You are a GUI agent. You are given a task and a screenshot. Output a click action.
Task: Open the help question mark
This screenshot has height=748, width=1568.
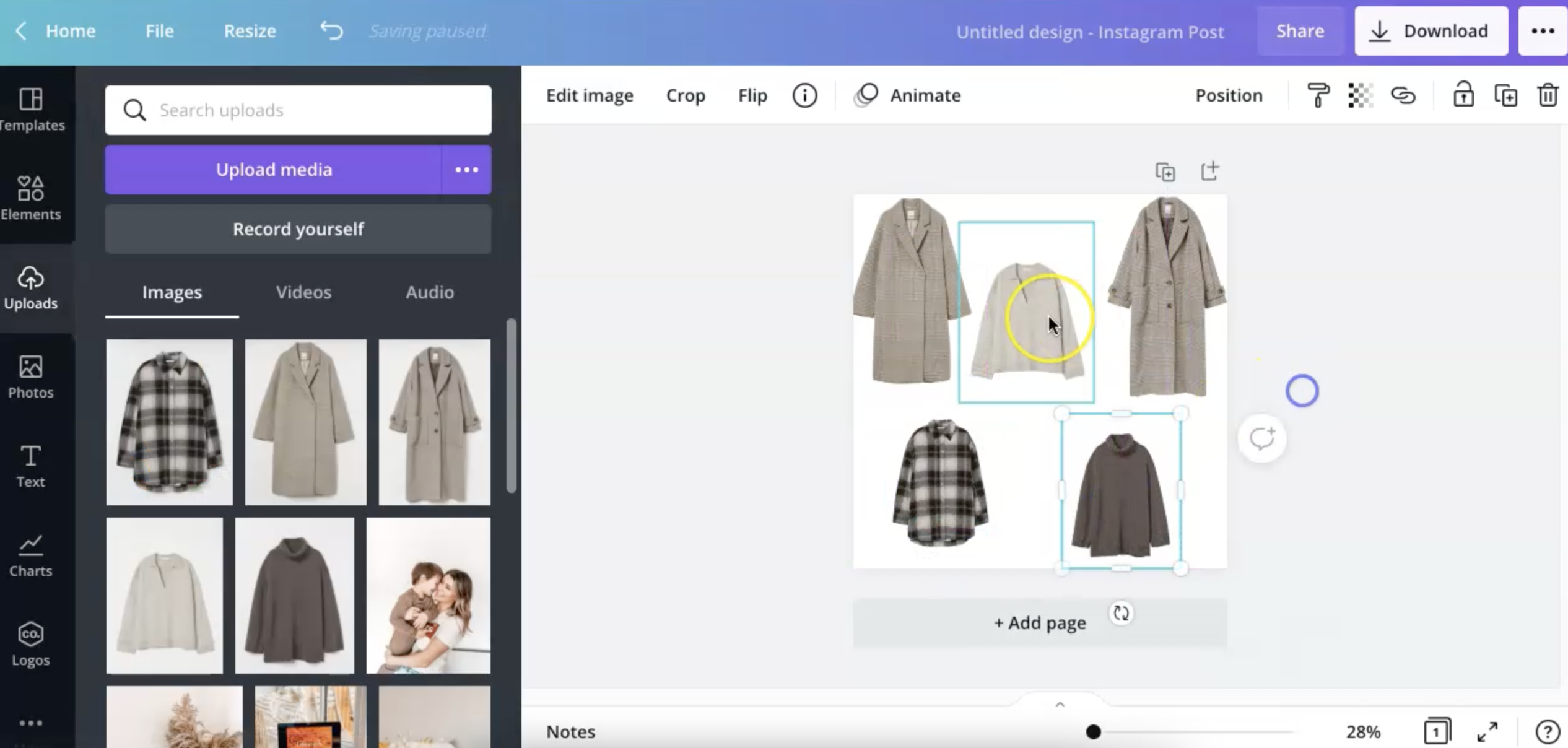click(x=1547, y=731)
